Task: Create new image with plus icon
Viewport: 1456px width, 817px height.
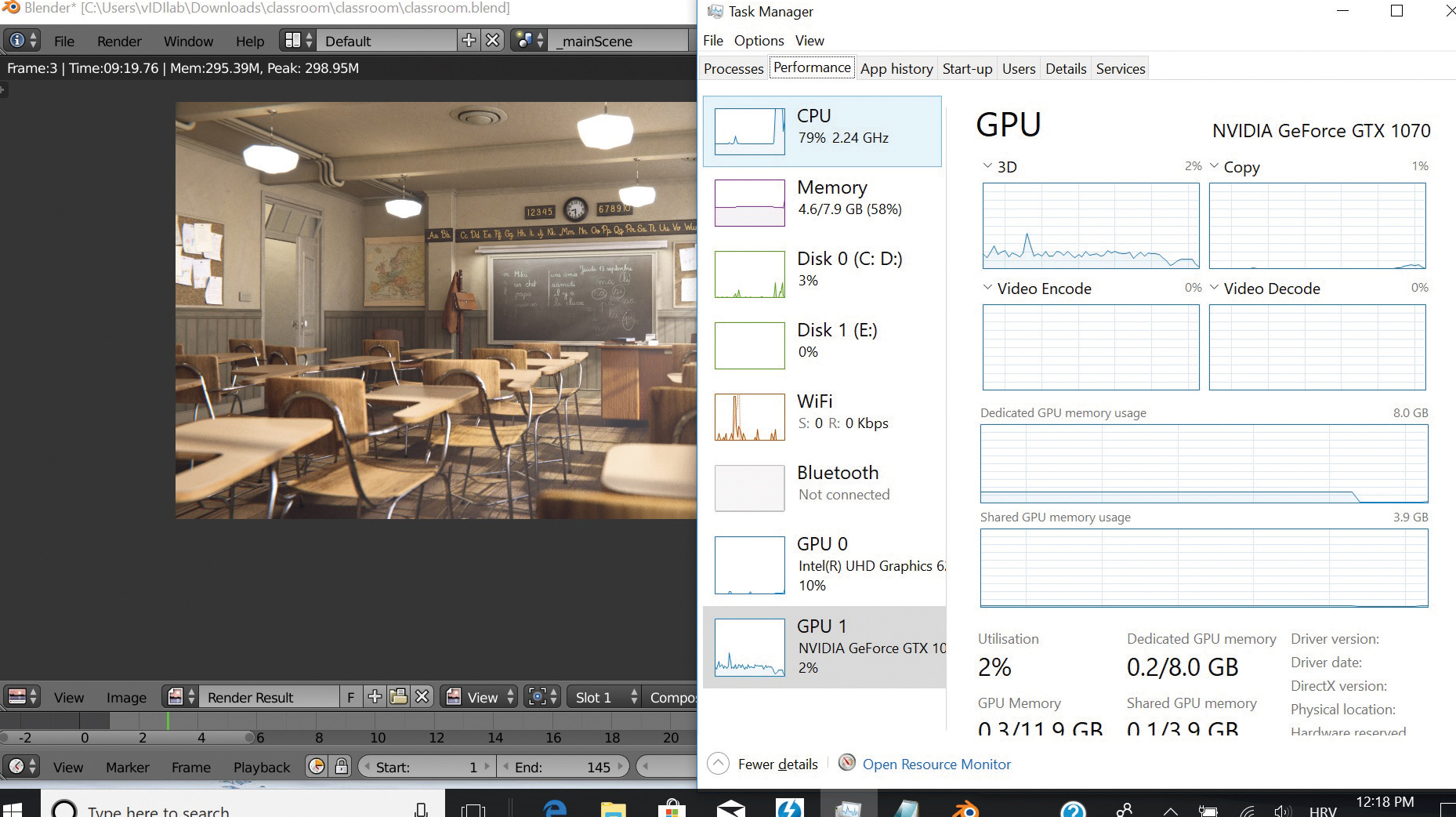Action: tap(375, 697)
